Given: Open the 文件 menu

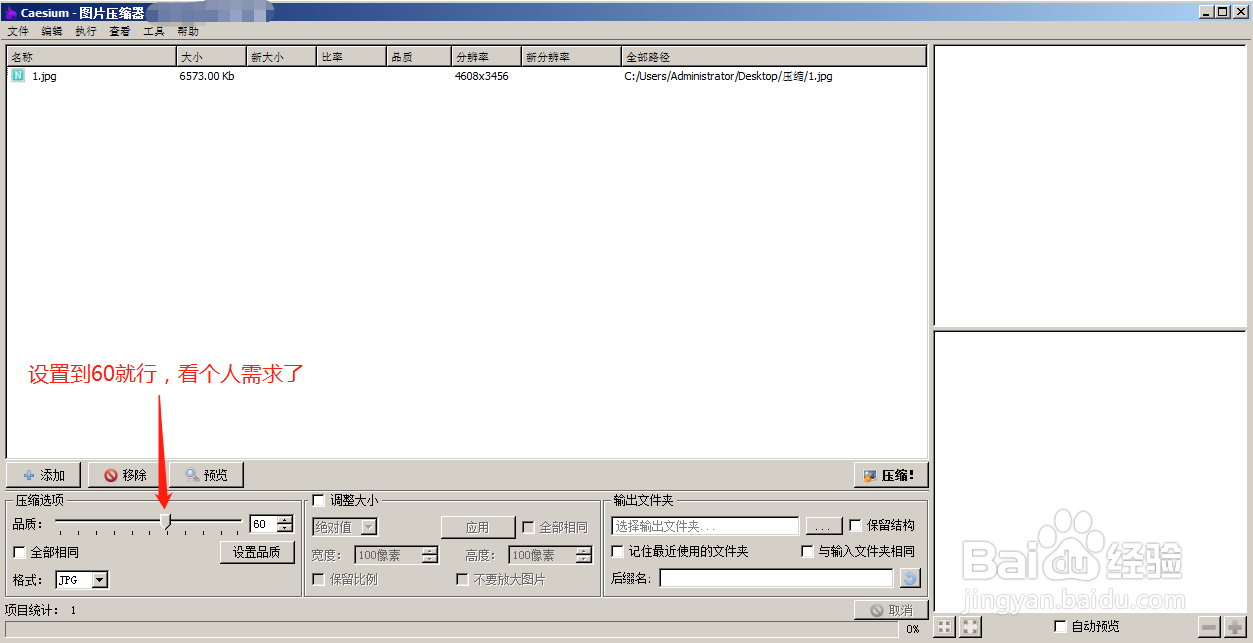Looking at the screenshot, I should tap(18, 32).
